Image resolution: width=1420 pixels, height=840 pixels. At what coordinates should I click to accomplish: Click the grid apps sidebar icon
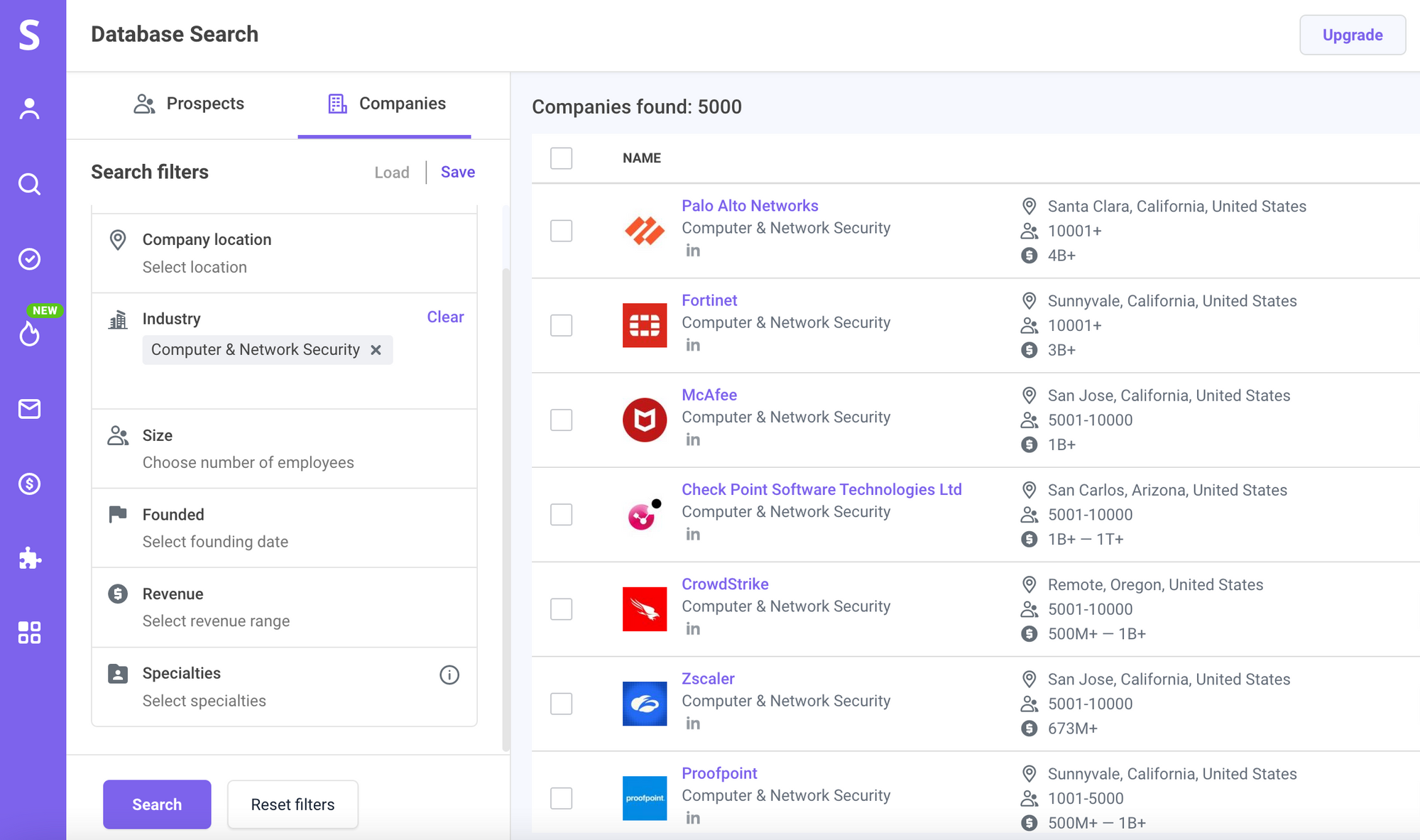click(29, 633)
